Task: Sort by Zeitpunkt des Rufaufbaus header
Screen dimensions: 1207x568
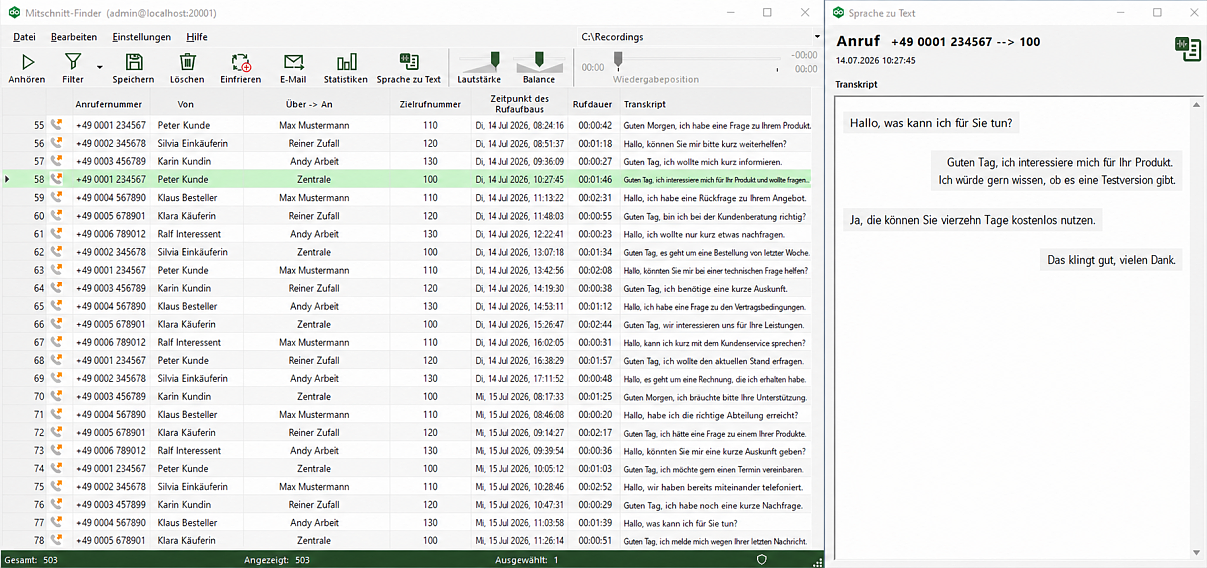Action: [x=520, y=104]
